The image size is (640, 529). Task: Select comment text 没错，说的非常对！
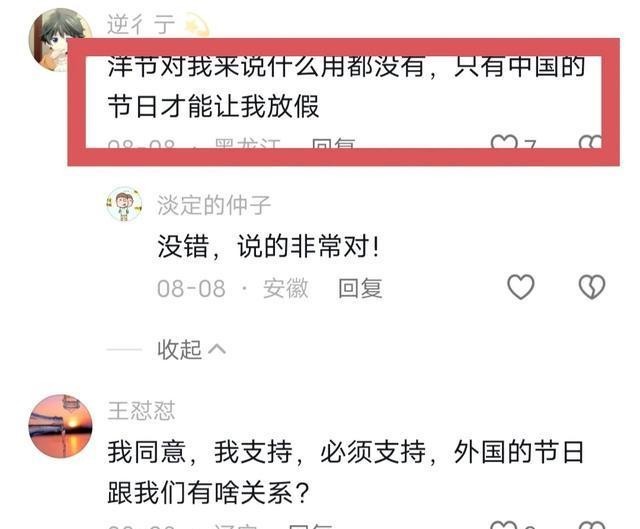[269, 247]
